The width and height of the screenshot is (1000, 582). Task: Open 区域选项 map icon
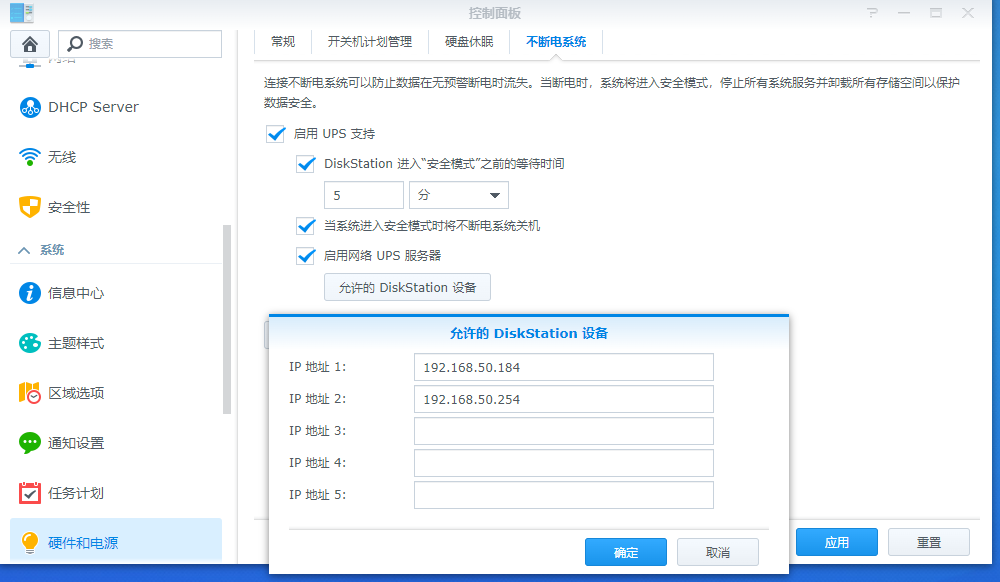click(x=30, y=393)
